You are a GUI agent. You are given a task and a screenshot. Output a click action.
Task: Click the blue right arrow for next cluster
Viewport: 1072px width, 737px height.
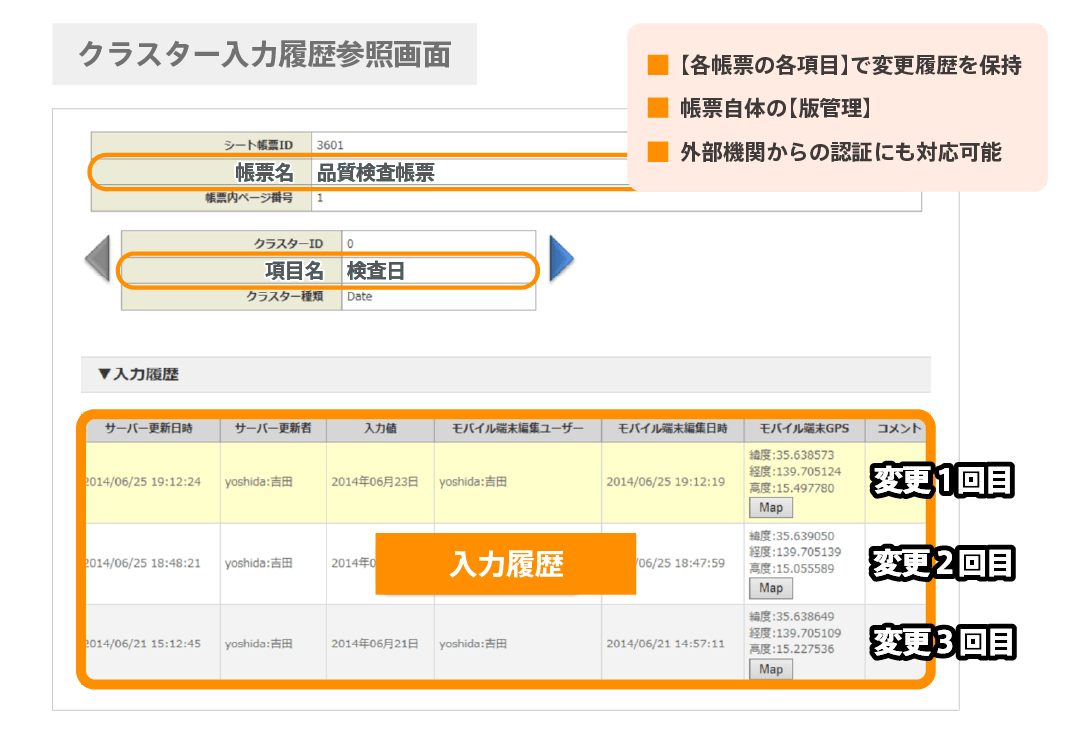pos(562,260)
